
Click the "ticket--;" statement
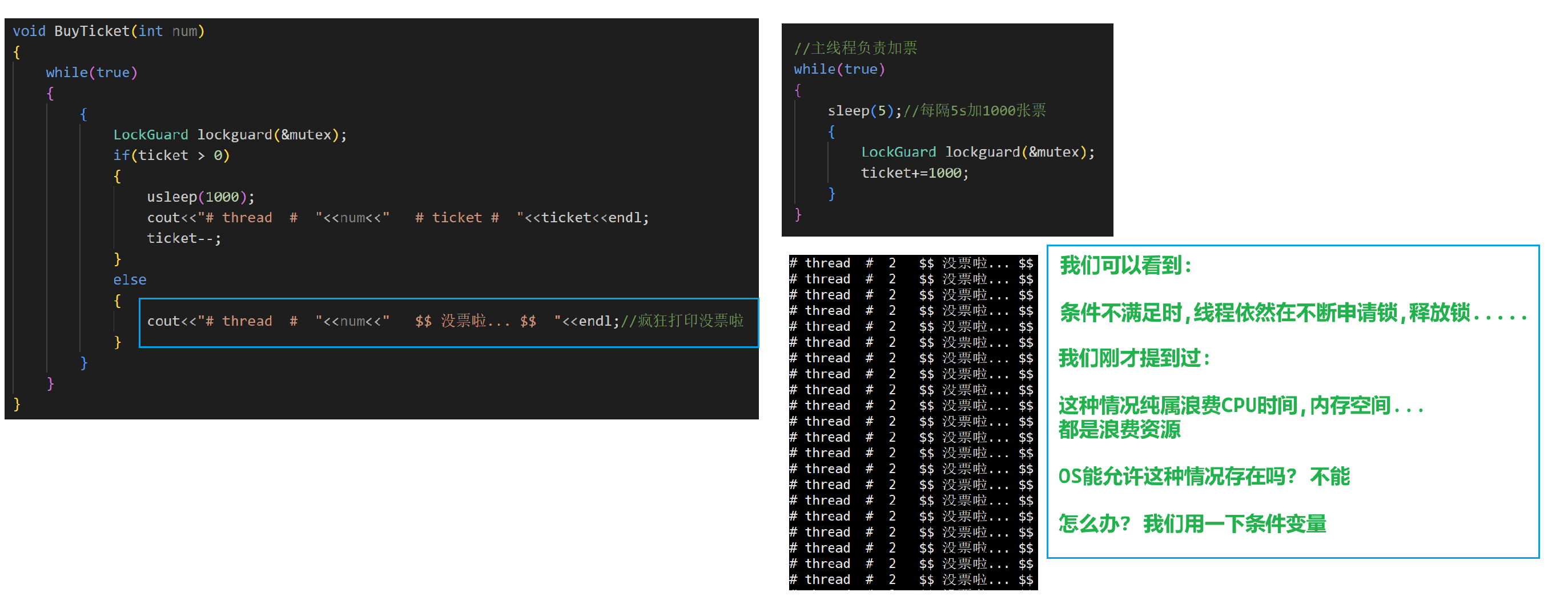pyautogui.click(x=184, y=238)
